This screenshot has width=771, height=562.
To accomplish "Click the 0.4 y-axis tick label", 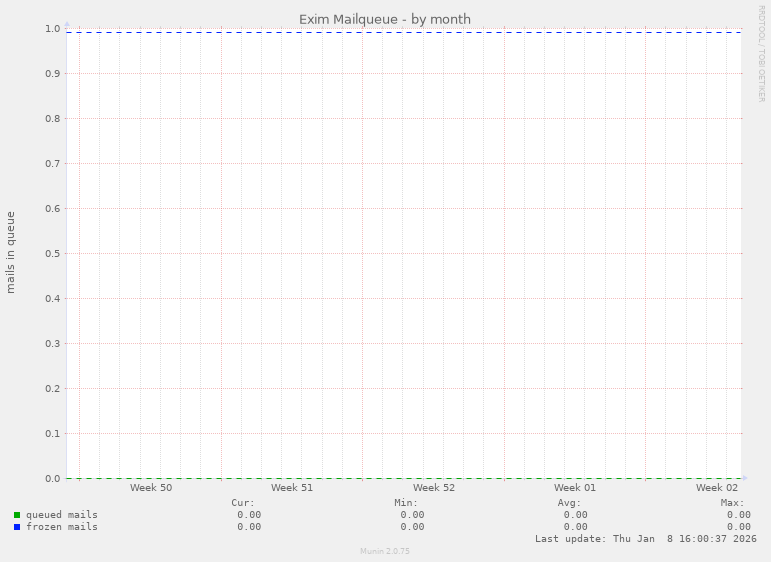I will pos(53,298).
